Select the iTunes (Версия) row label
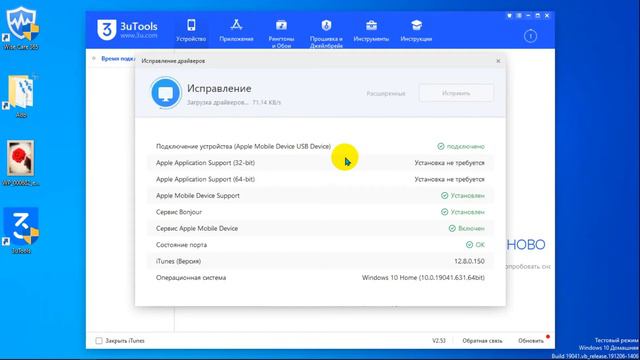The height and width of the screenshot is (360, 640). (178, 261)
